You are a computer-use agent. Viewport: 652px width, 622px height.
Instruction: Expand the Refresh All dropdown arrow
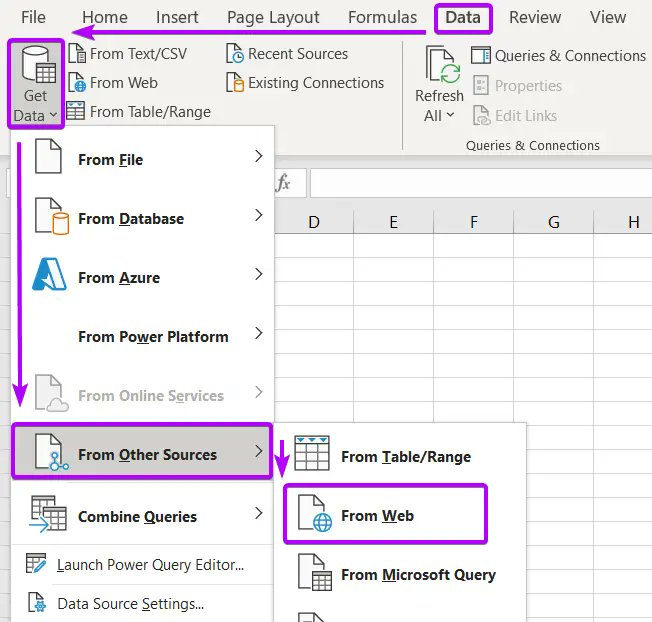[451, 115]
